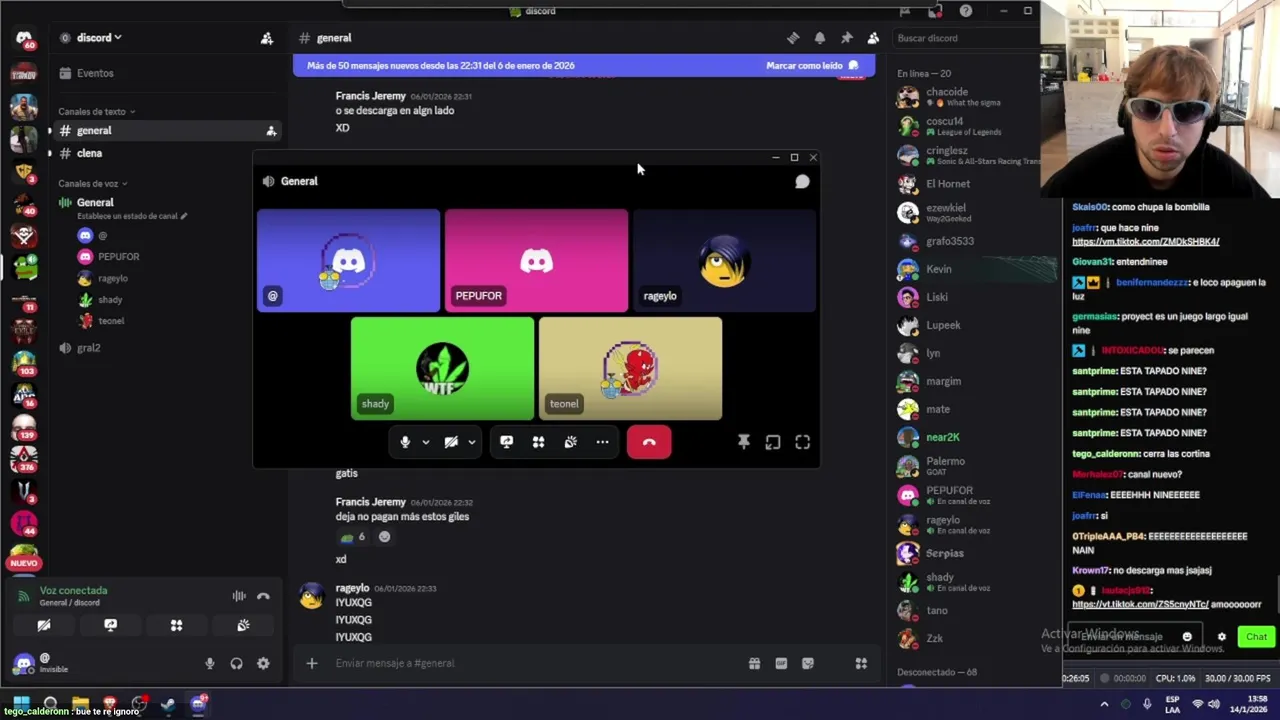
Task: Open File Explorer from the taskbar
Action: [80, 704]
